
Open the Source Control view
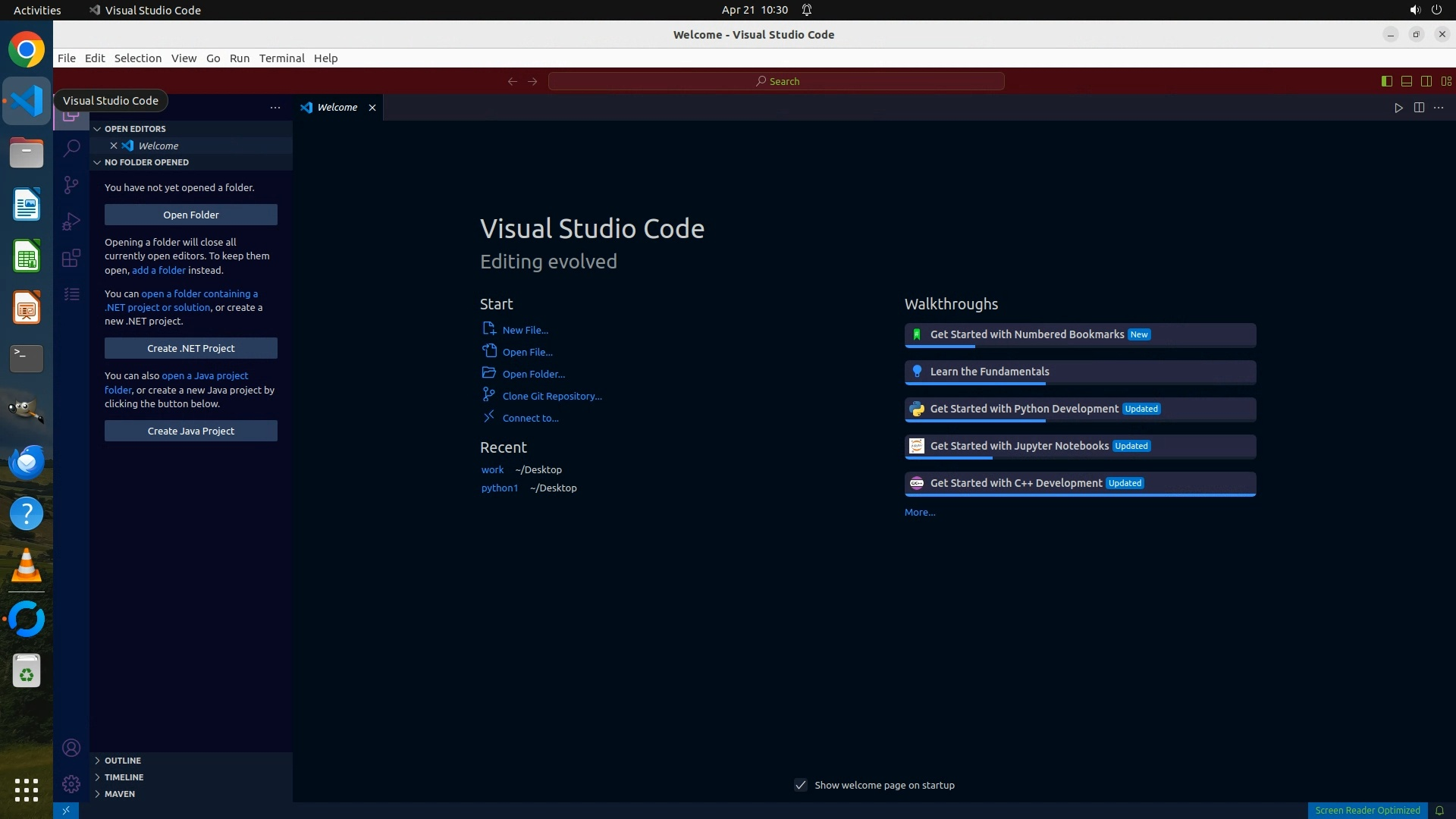pyautogui.click(x=71, y=185)
